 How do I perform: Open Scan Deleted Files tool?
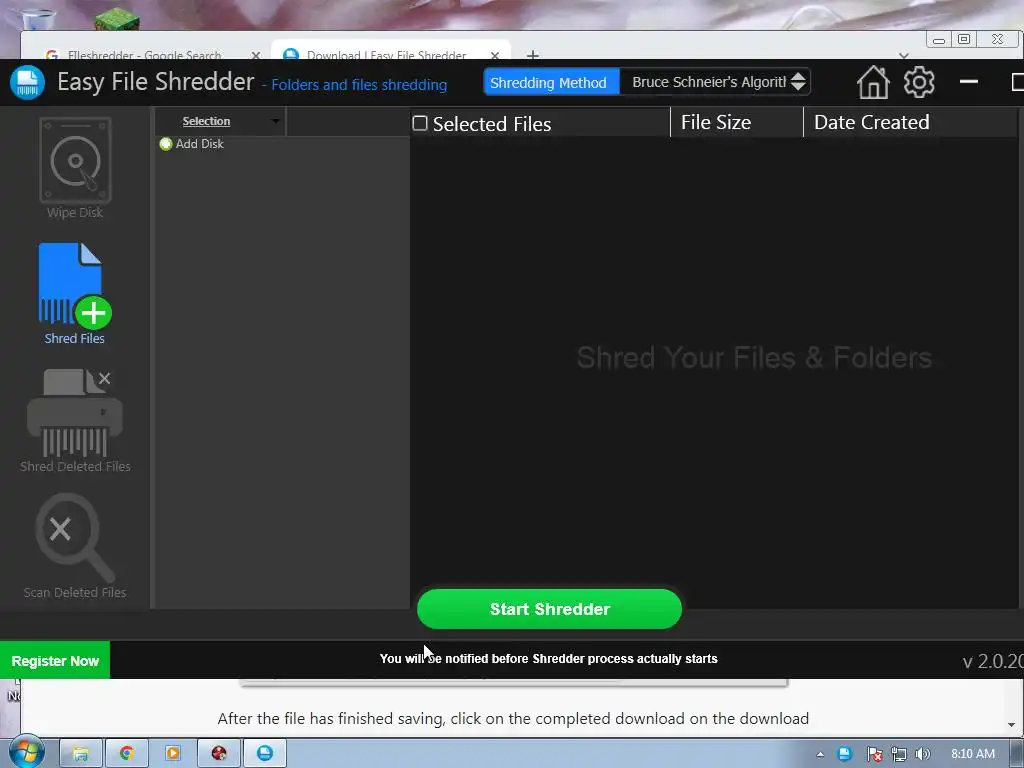coord(75,546)
